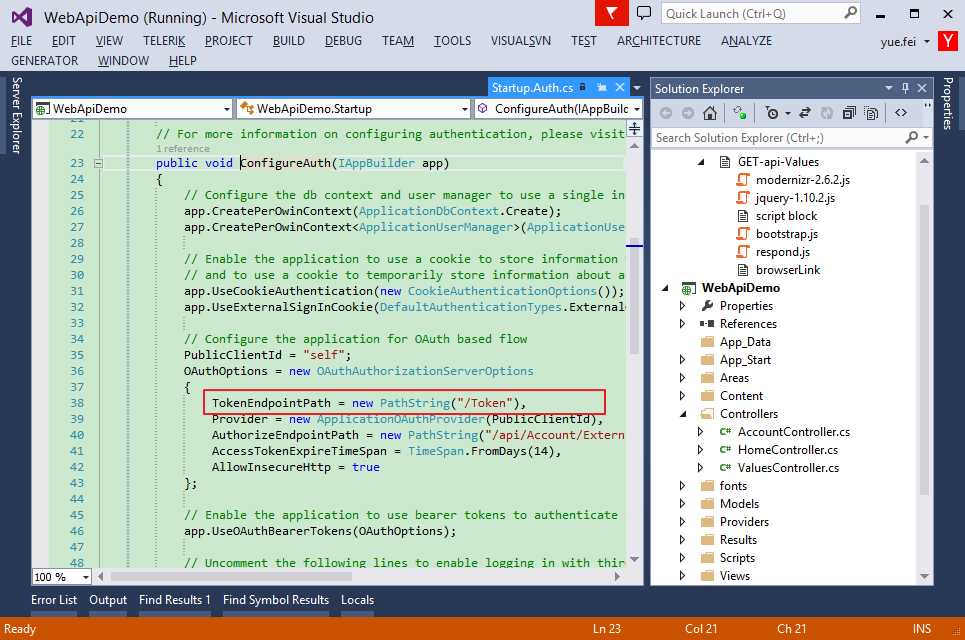
Task: Click the notifications flag icon
Action: [x=611, y=13]
